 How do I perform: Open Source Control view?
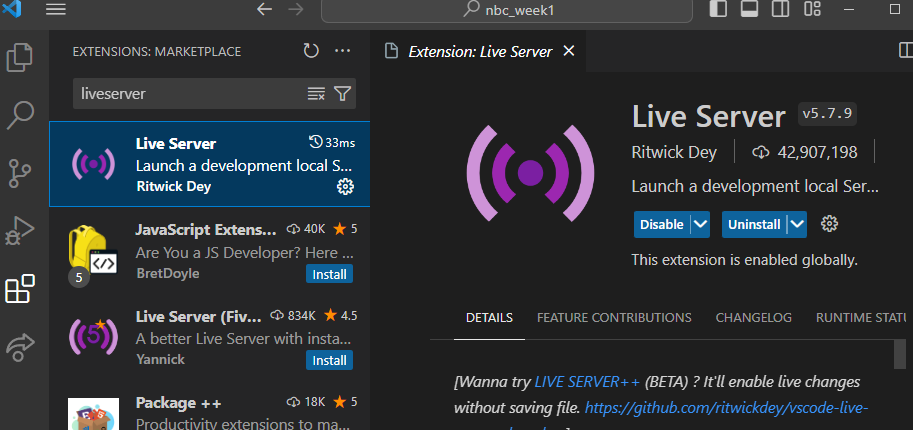pyautogui.click(x=20, y=173)
